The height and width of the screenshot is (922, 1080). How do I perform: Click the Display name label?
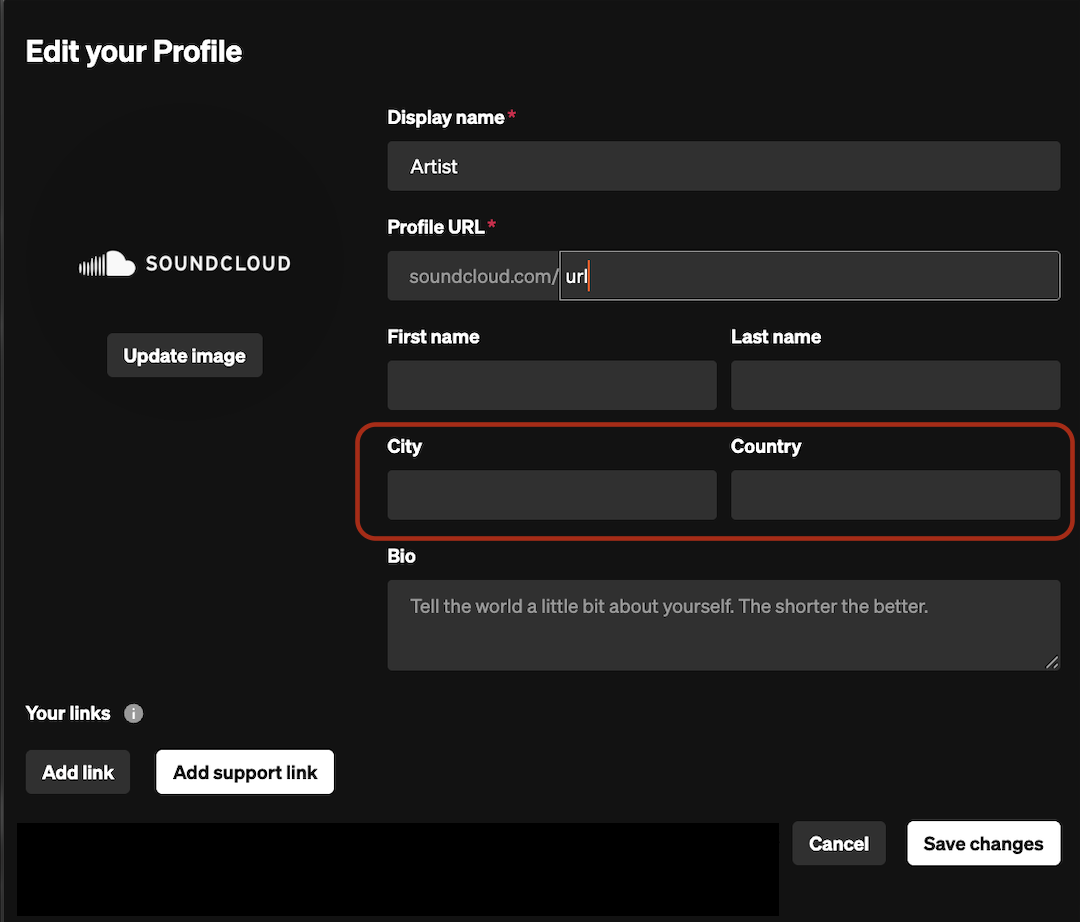click(446, 118)
